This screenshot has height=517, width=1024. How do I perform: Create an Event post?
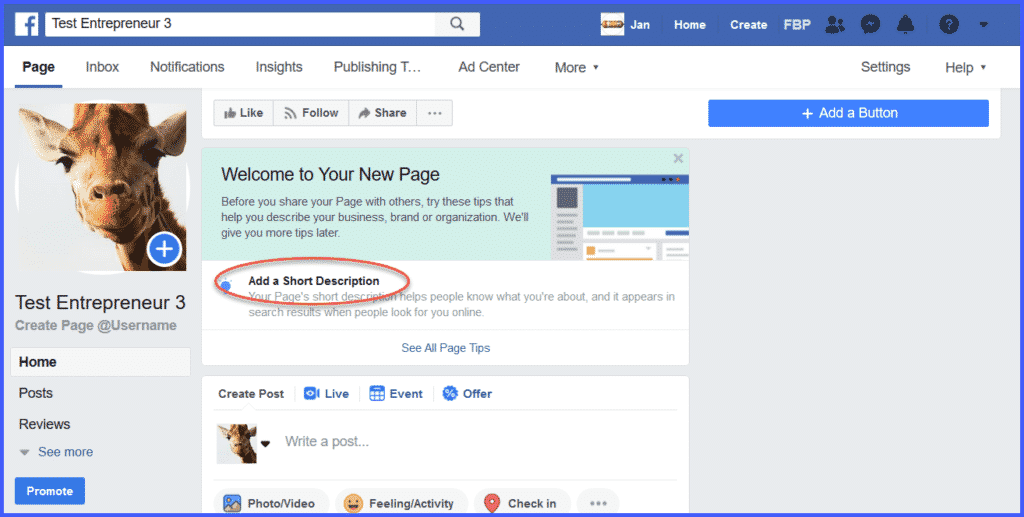(396, 394)
